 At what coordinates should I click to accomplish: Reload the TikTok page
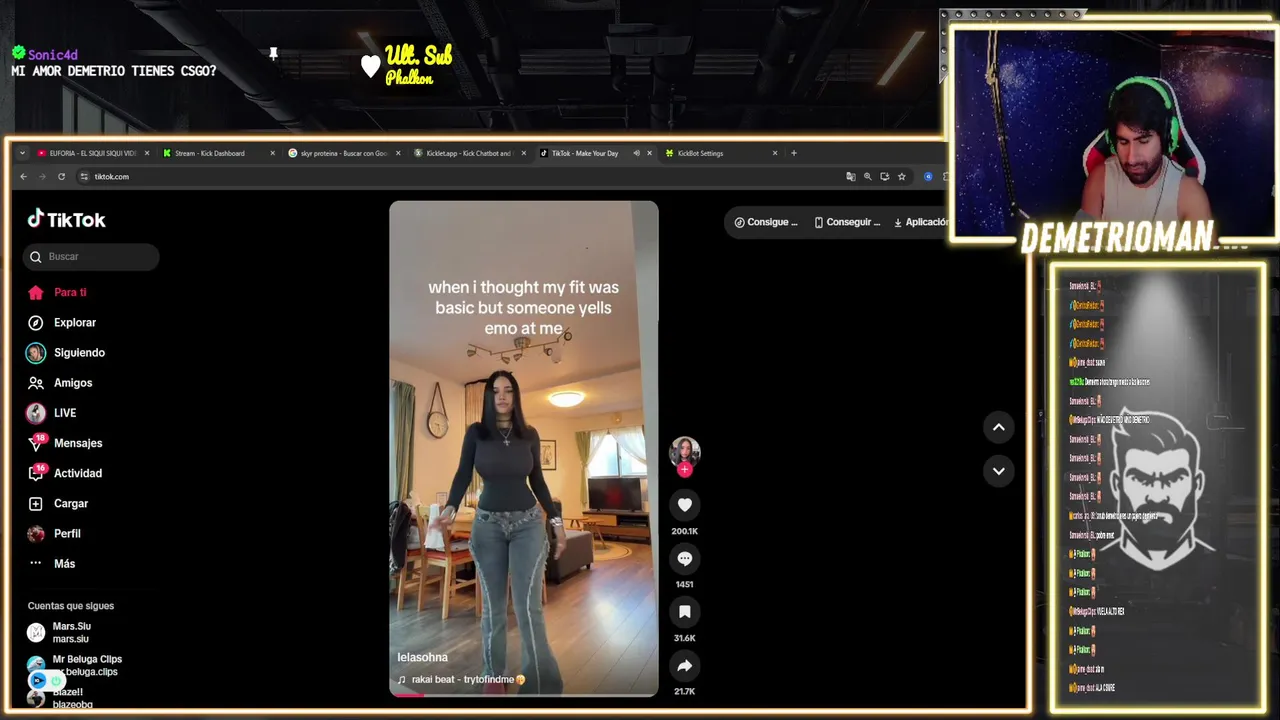[x=61, y=176]
